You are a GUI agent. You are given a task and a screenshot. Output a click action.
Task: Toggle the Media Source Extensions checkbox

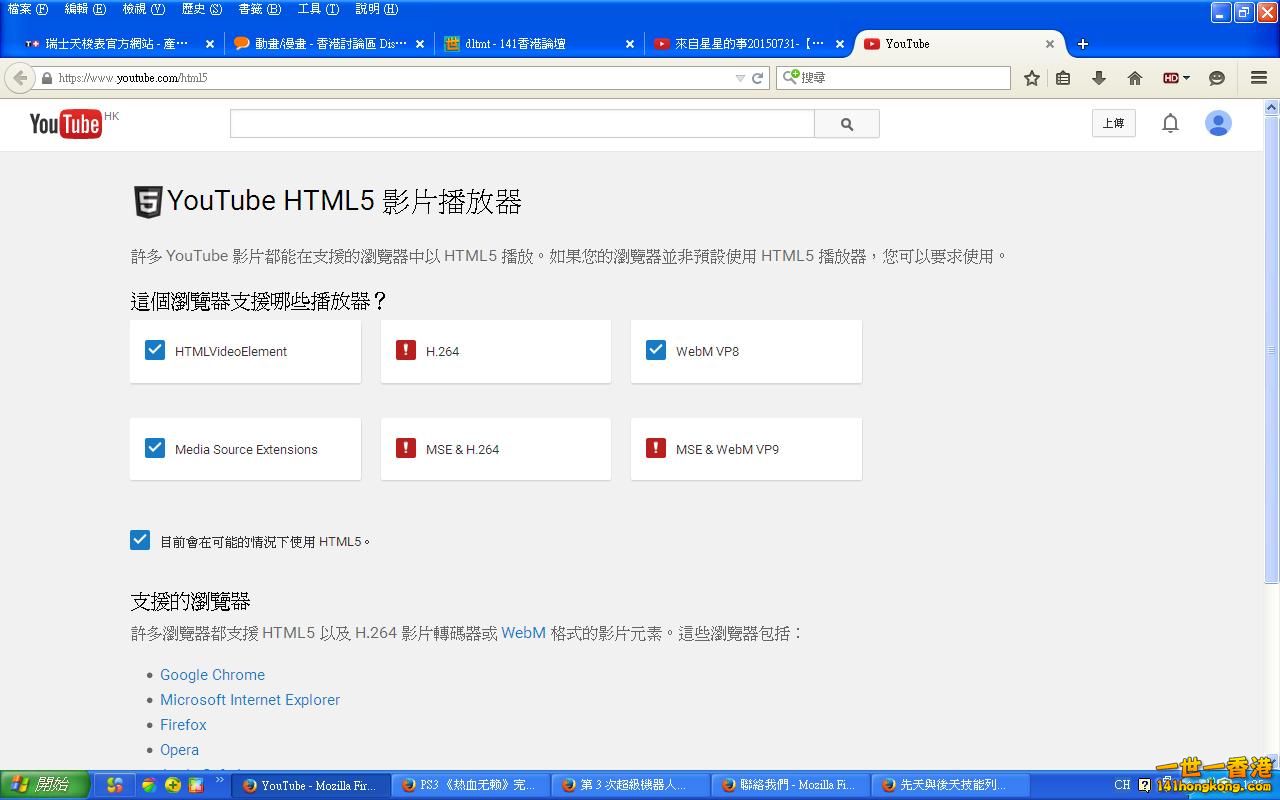pos(155,448)
